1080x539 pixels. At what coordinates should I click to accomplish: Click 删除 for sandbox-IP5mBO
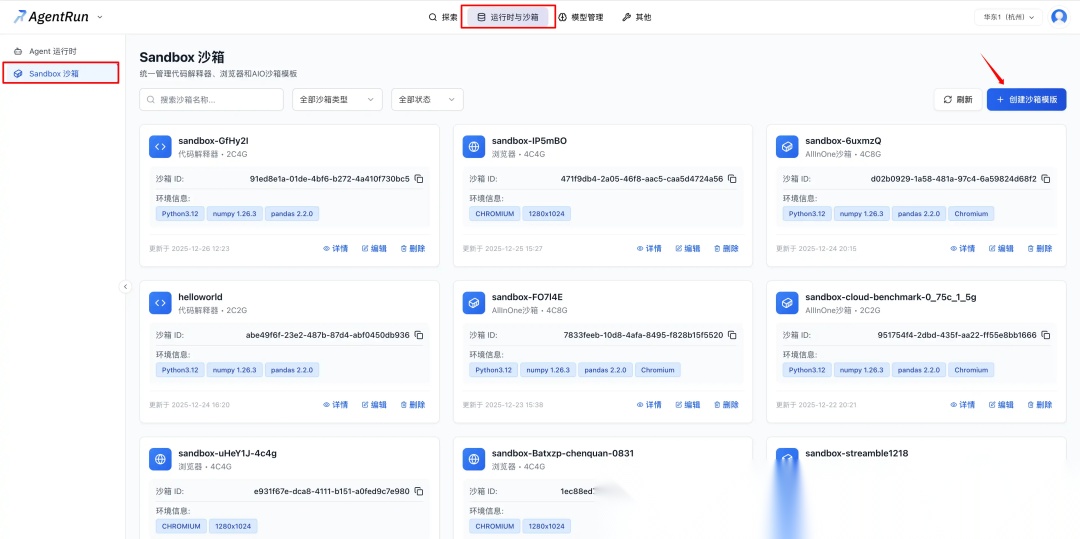point(726,249)
